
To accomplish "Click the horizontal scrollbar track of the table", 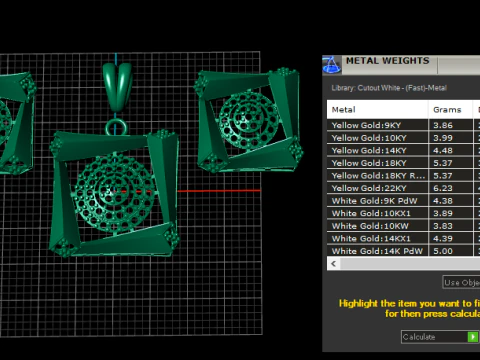I will 410,264.
